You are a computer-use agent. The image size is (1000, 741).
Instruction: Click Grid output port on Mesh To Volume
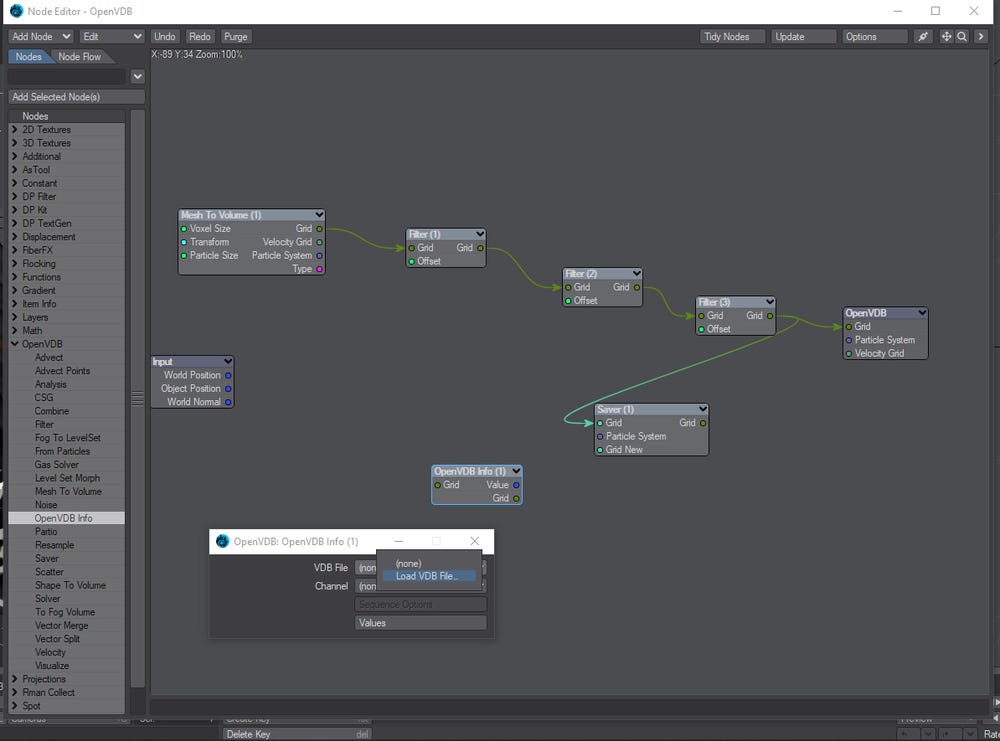[x=320, y=228]
